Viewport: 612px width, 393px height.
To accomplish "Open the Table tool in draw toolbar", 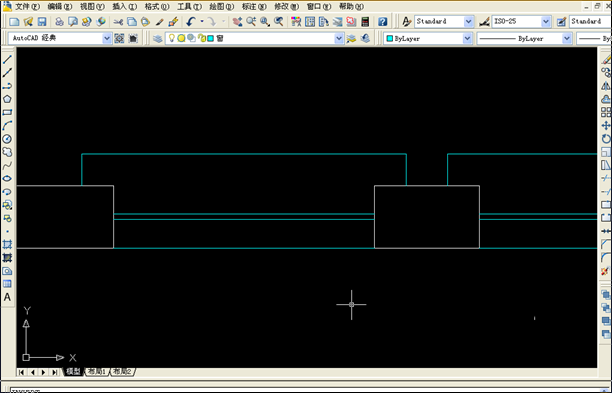I will pyautogui.click(x=7, y=284).
